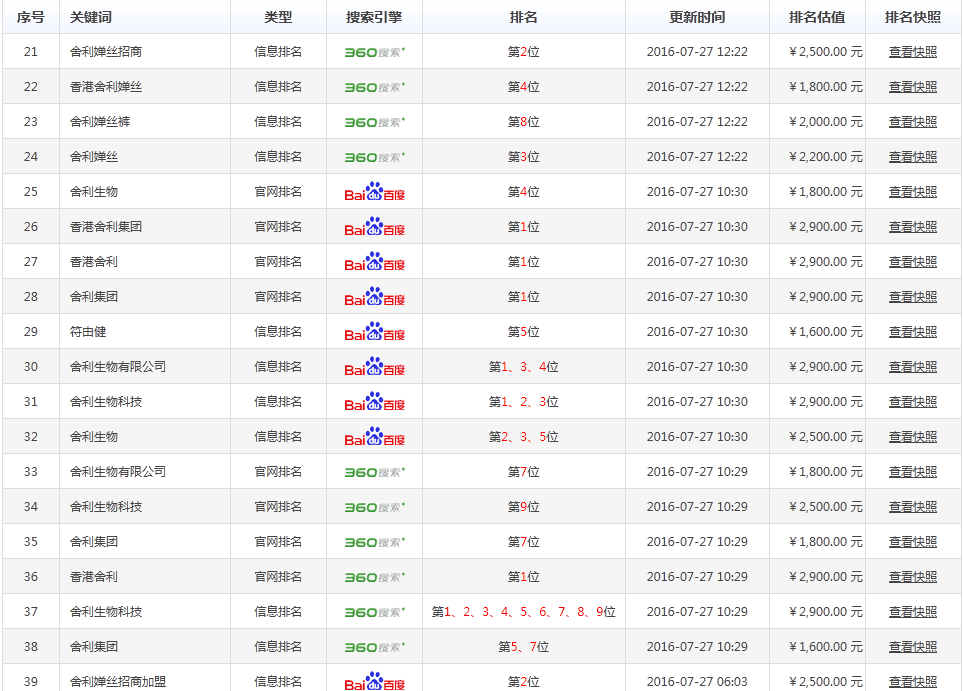
Task: Click value ￥2,200.00 元 in row 24
Action: point(826,157)
